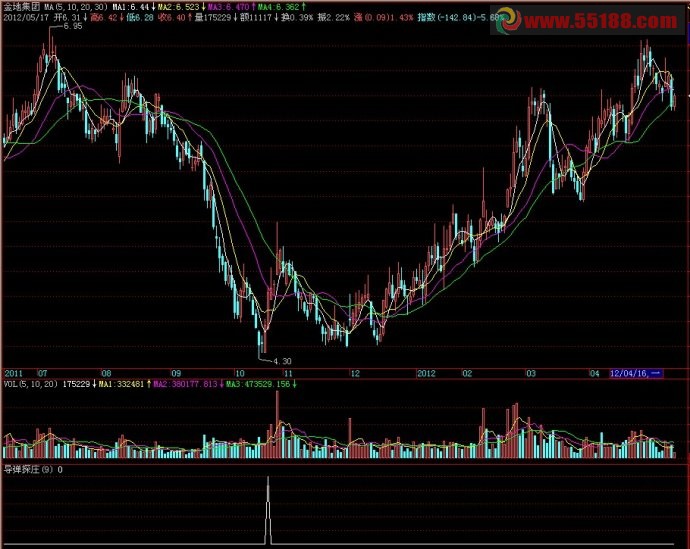This screenshot has height=549, width=690.
Task: Click the volume MA3:473529.156 value
Action: coord(258,384)
